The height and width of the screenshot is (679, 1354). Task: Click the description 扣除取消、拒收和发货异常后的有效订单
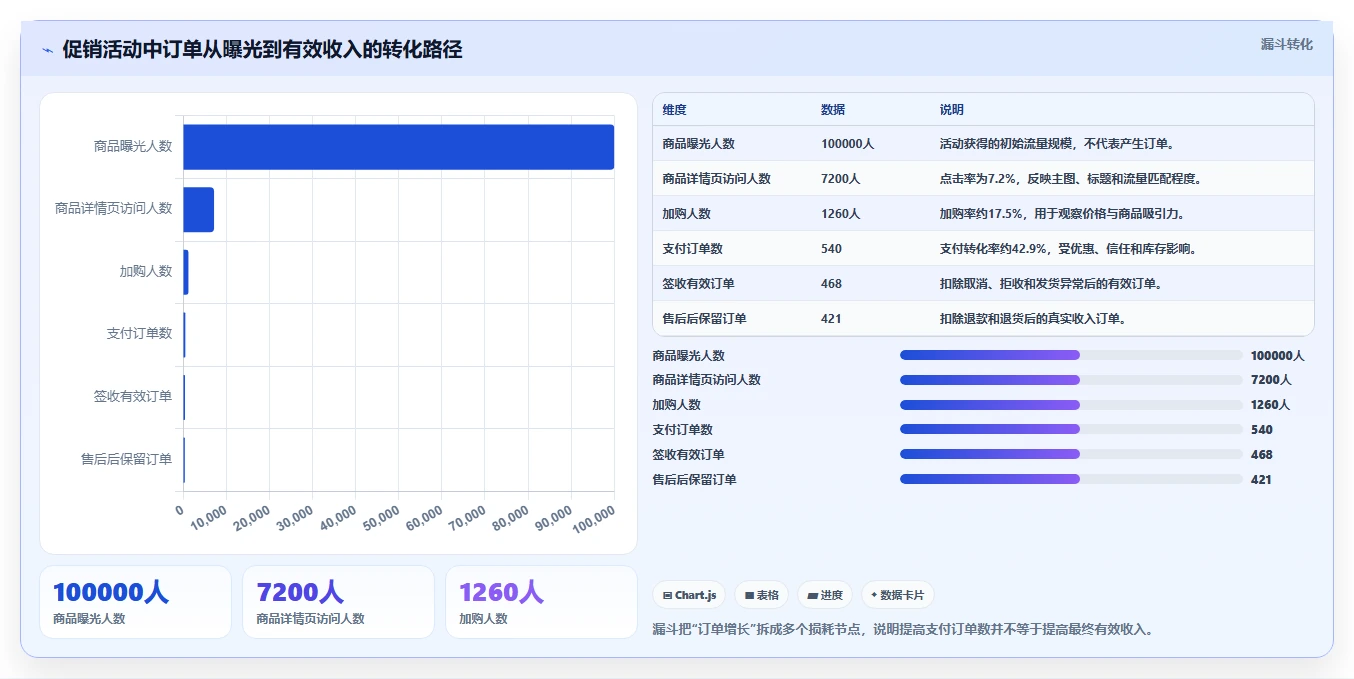coord(1050,284)
